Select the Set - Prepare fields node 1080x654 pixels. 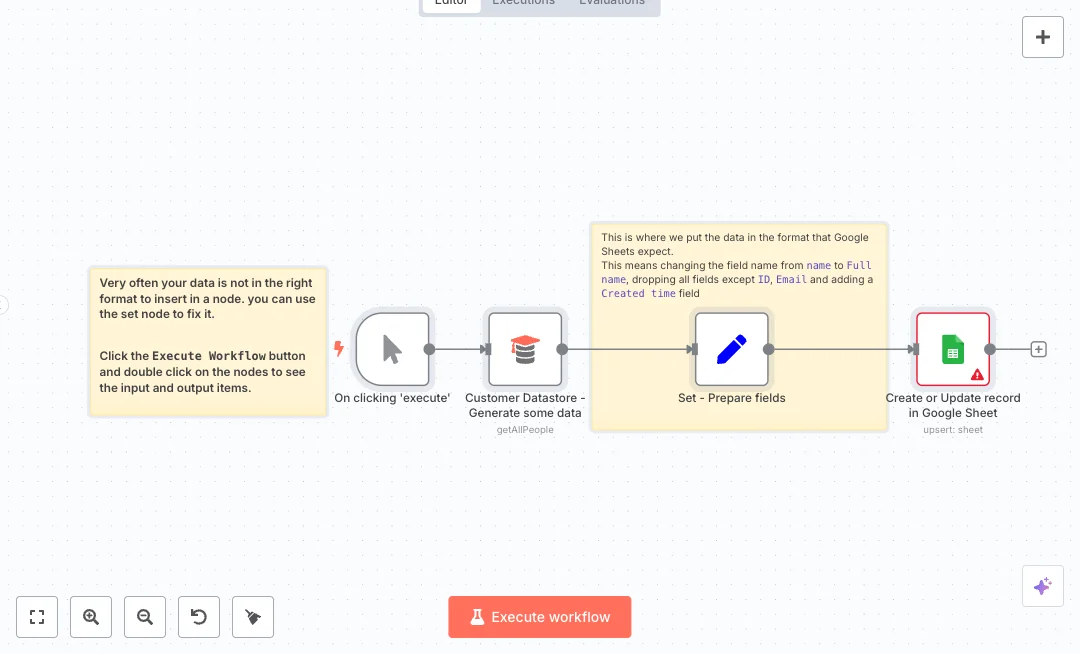click(x=731, y=349)
